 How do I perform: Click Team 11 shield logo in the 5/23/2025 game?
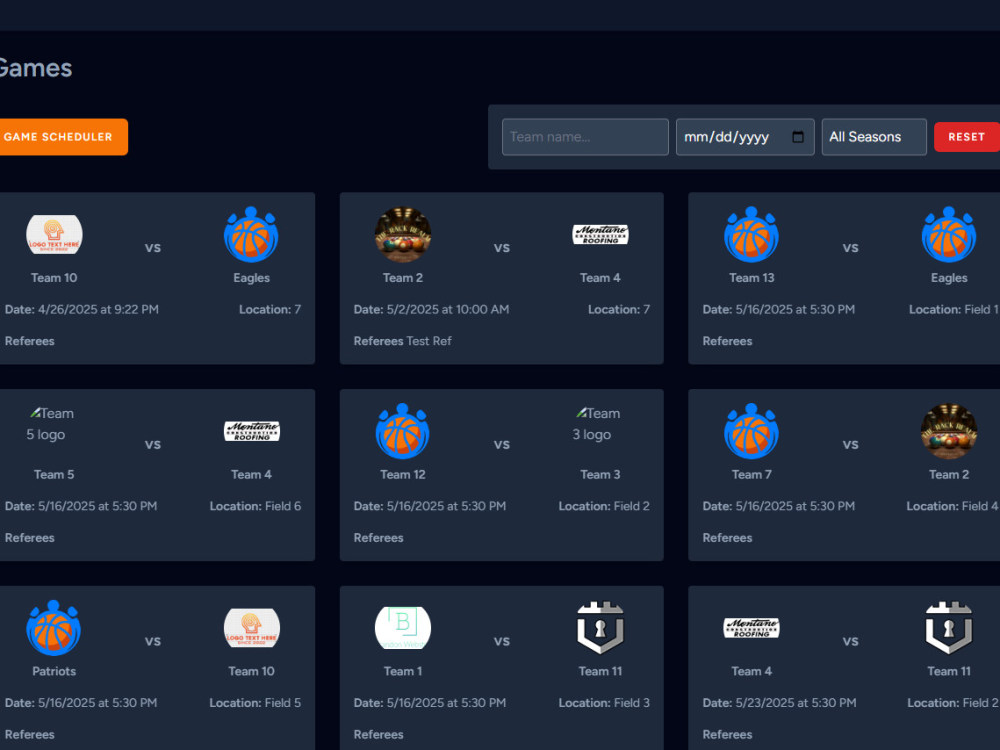(948, 628)
